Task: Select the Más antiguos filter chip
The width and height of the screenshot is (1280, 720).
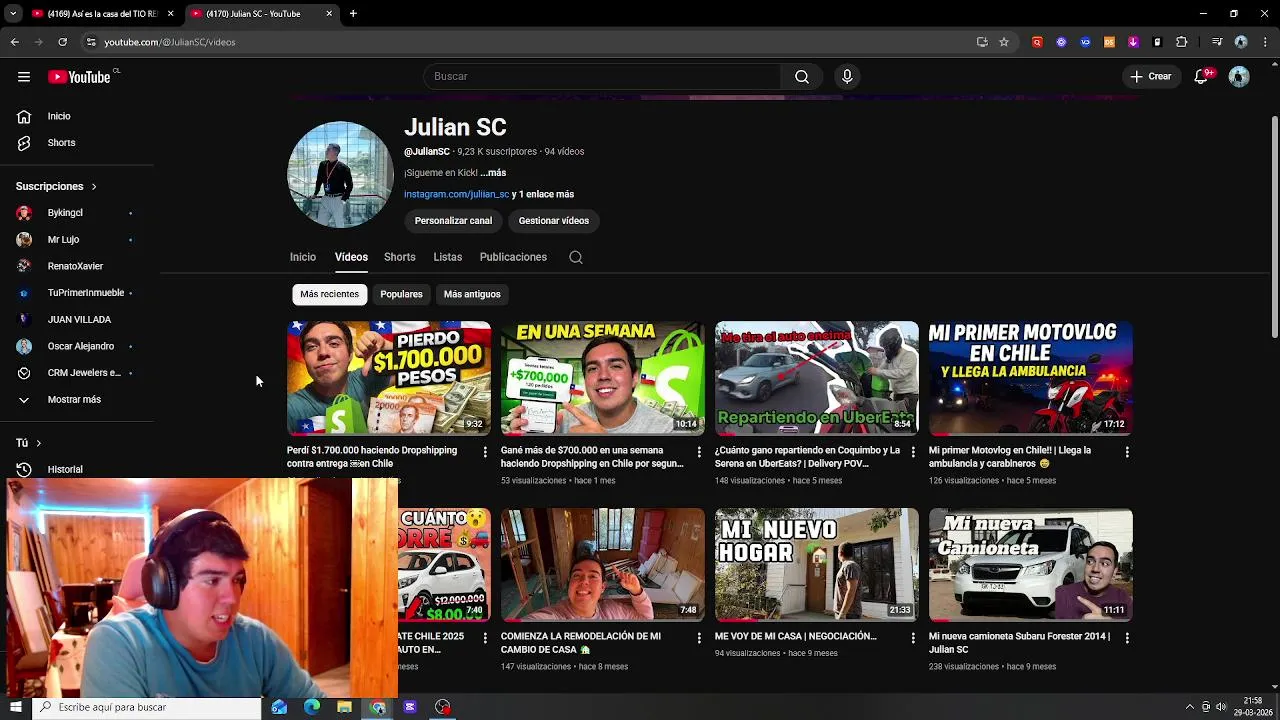Action: pos(472,294)
